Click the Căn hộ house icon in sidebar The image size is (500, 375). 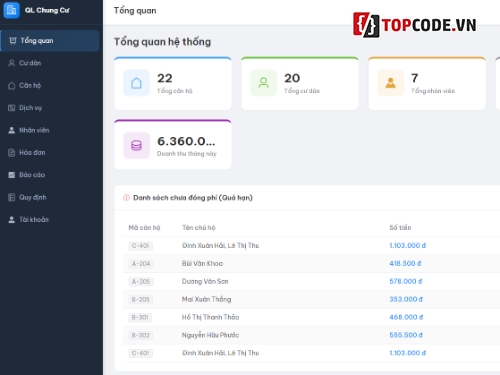12,85
